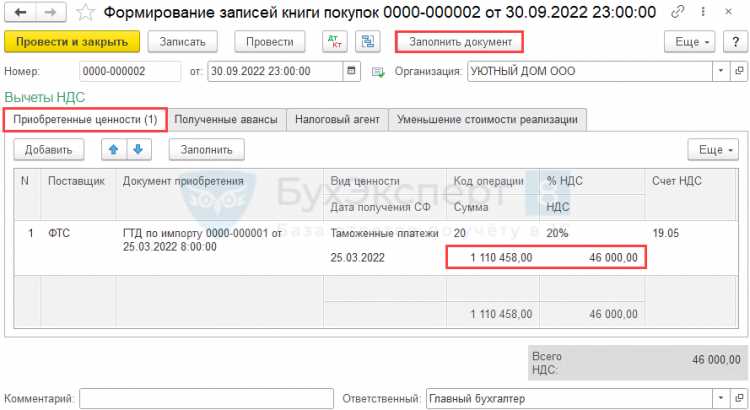Click the Записать button
Viewport: 750px width, 410px height.
tap(183, 42)
